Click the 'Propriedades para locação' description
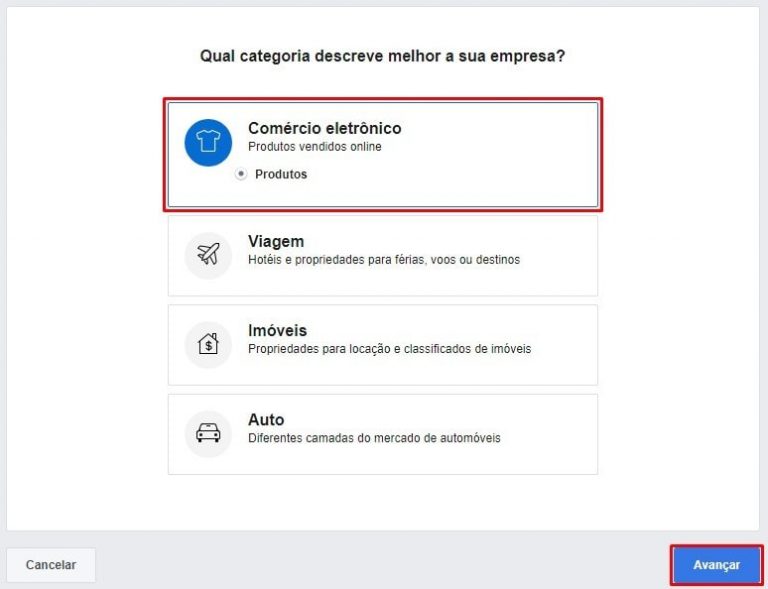 (x=389, y=349)
